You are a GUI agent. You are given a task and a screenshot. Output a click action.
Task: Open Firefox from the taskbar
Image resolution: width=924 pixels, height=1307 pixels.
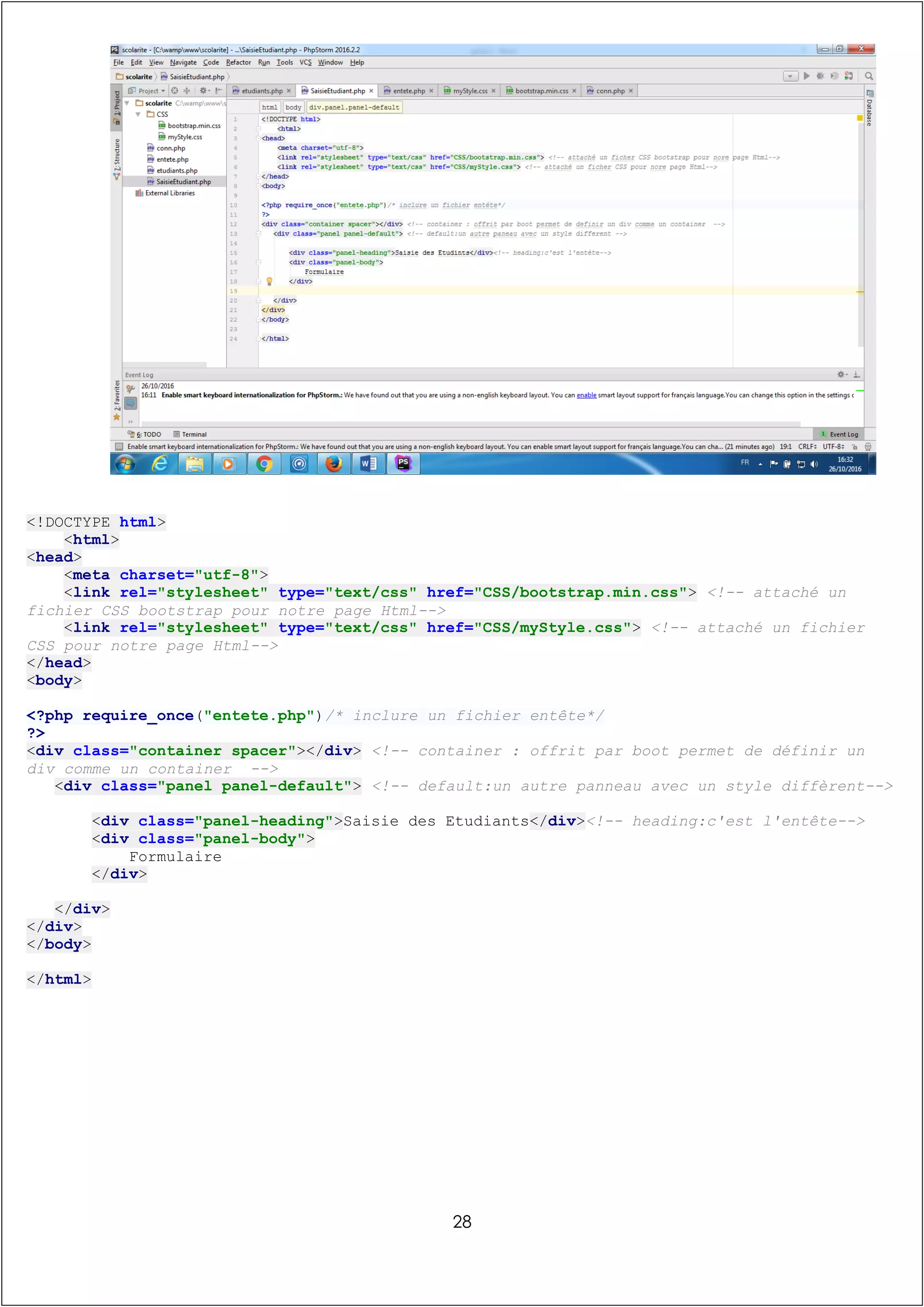click(333, 464)
